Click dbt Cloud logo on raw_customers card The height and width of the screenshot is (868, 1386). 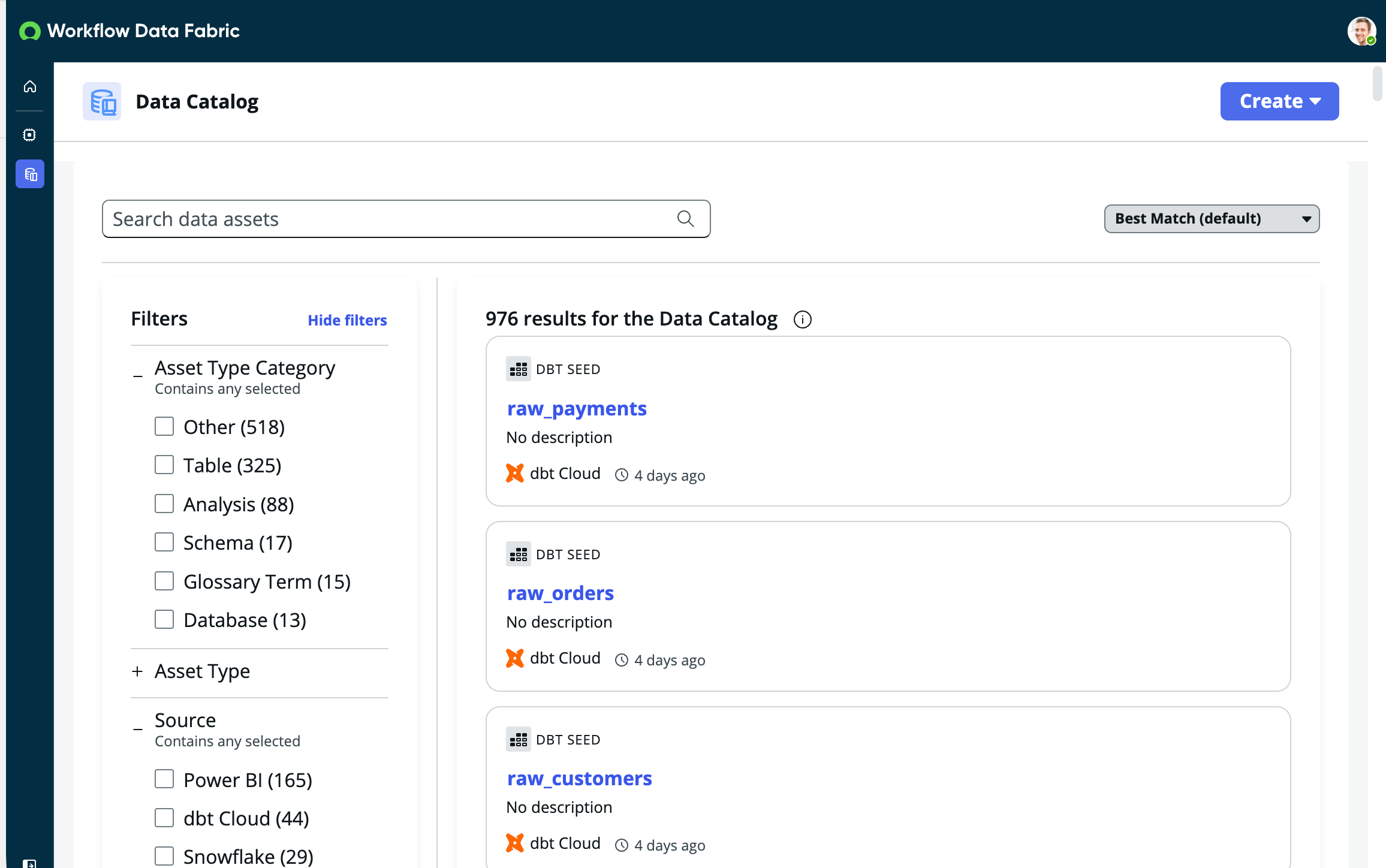(x=515, y=843)
